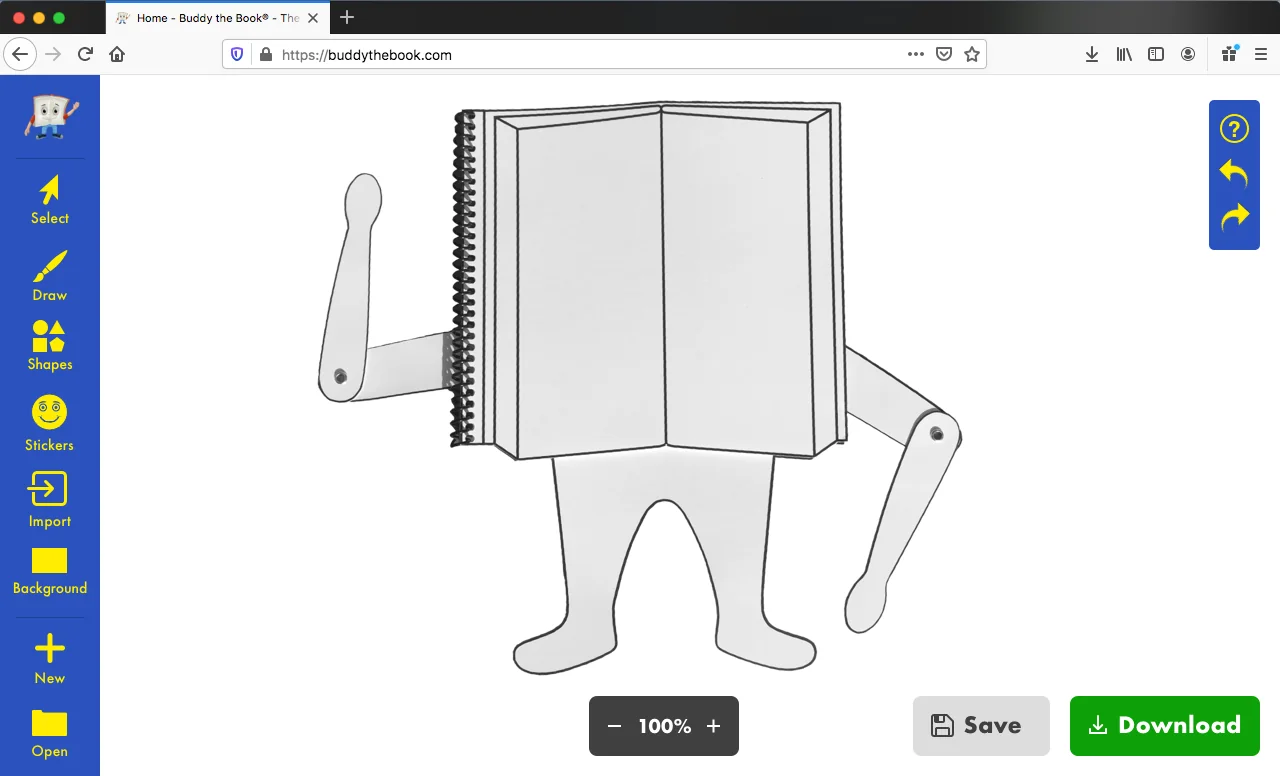Open the page actions ellipsis menu

pyautogui.click(x=916, y=54)
